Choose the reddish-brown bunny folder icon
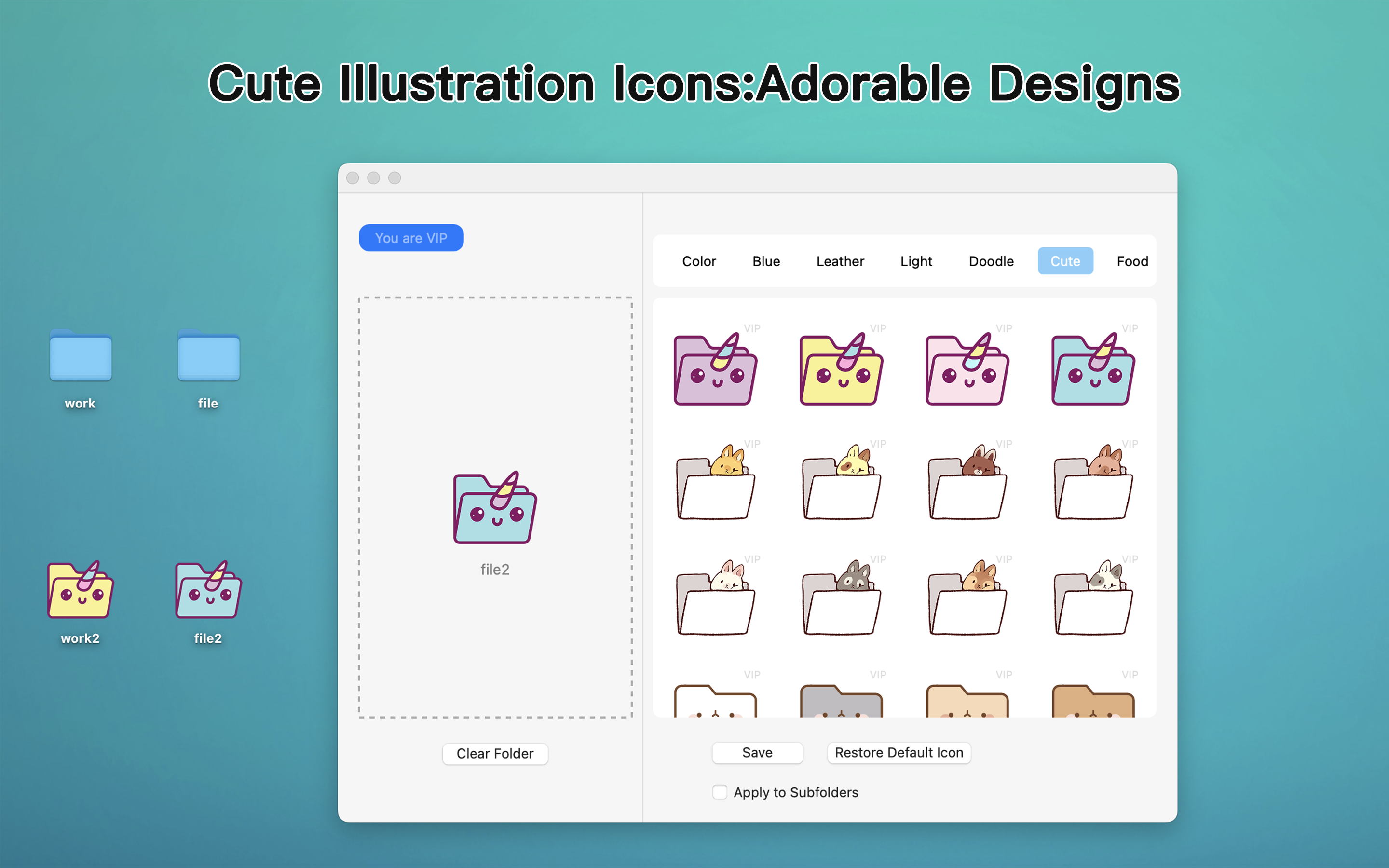The height and width of the screenshot is (868, 1389). pos(1093,482)
